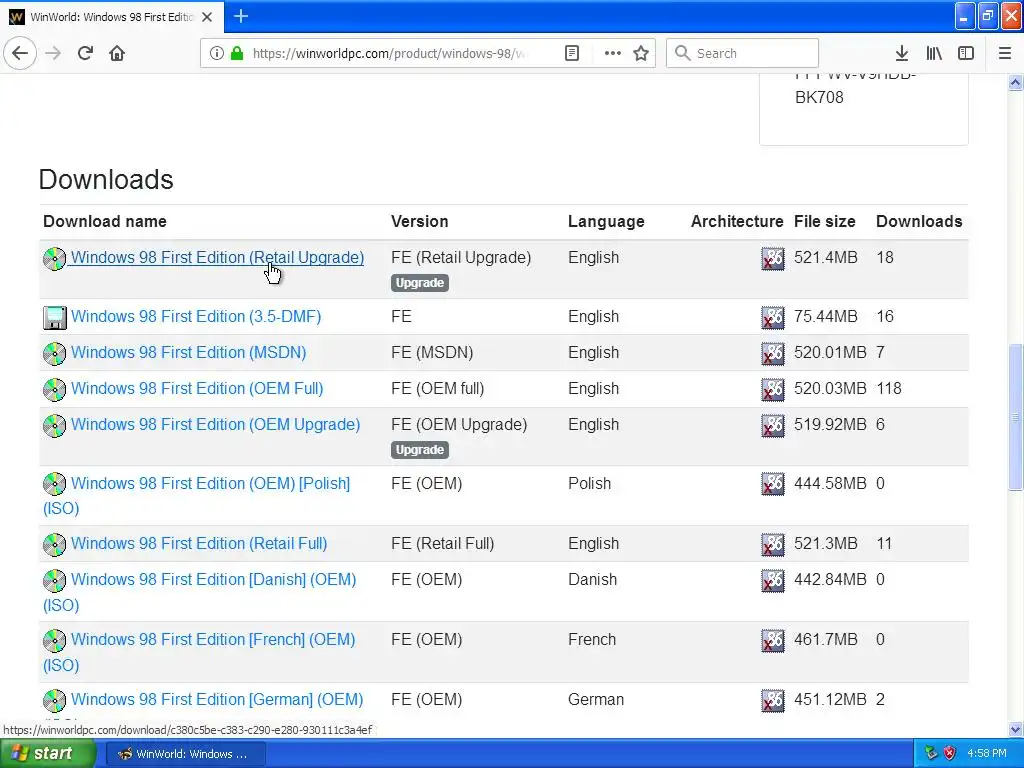Close the WinWorld tab
Image resolution: width=1024 pixels, height=768 pixels.
[207, 17]
